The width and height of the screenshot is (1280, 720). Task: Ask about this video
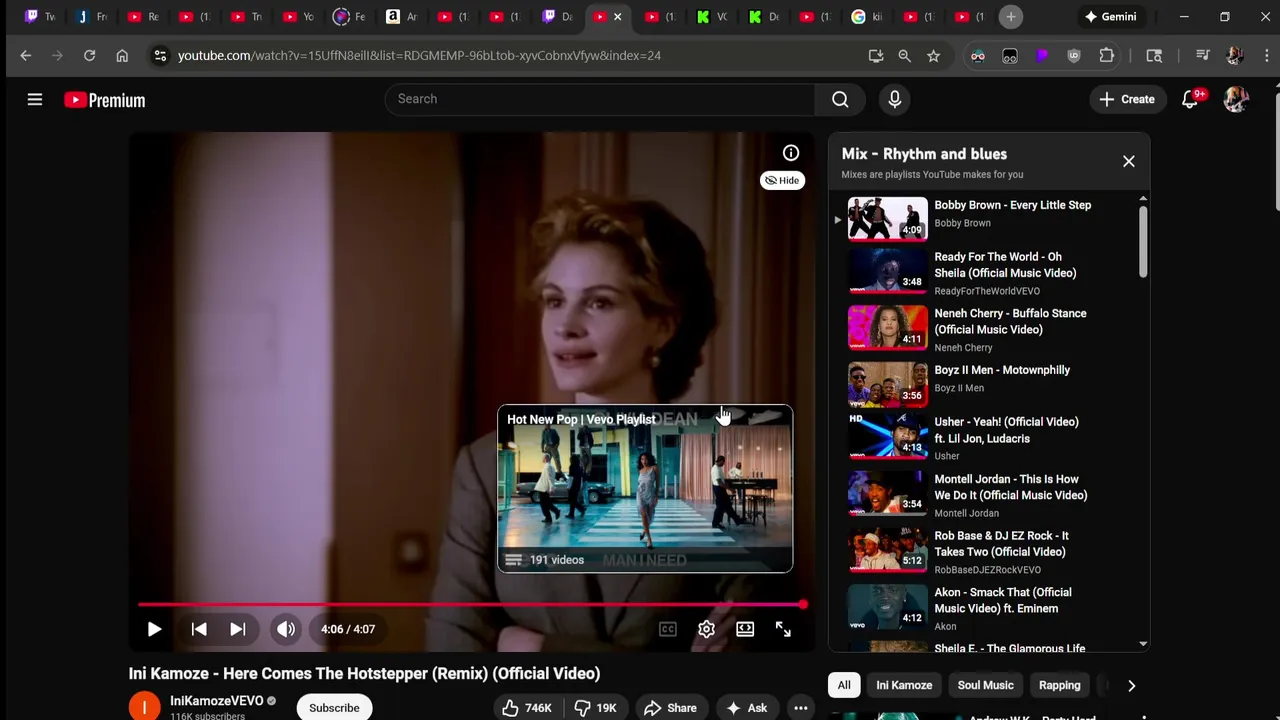coord(747,708)
